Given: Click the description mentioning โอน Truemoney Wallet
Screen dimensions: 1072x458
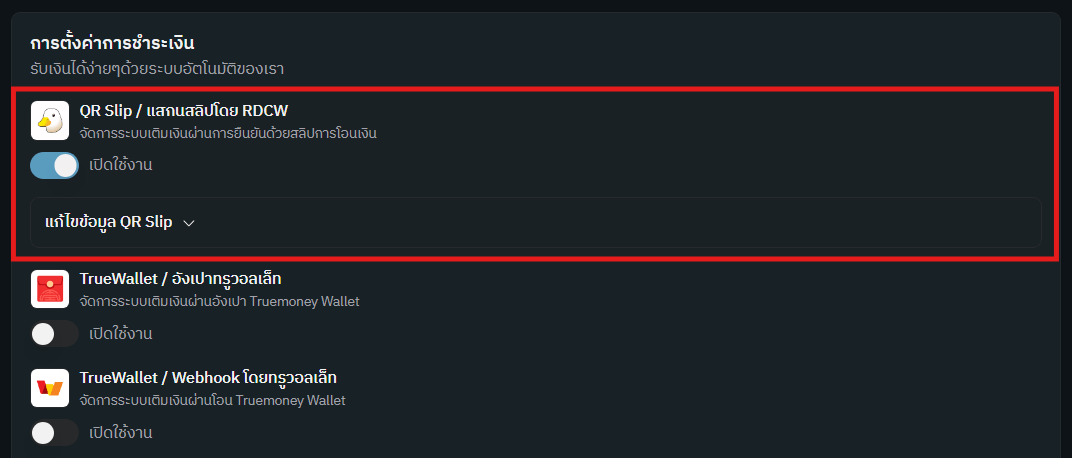Looking at the screenshot, I should [212, 400].
